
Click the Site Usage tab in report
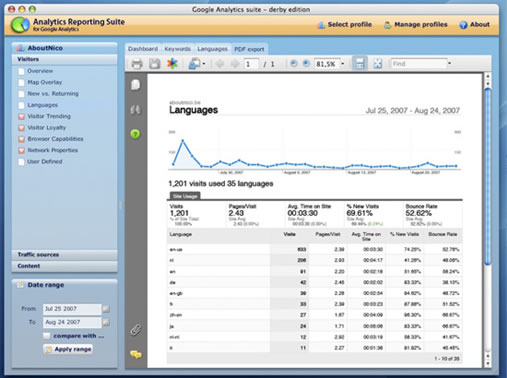coord(185,196)
